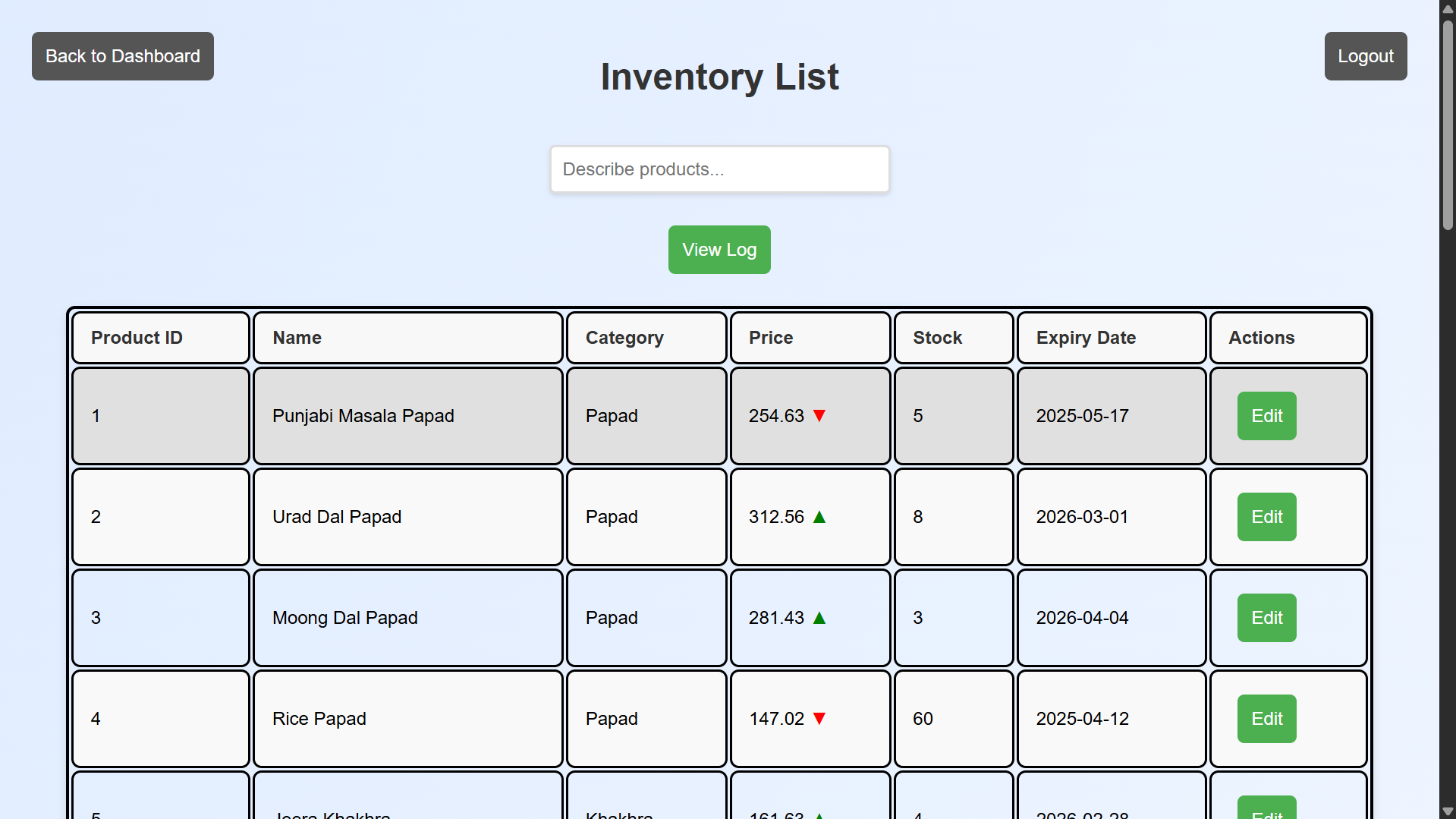Click the Stock column header

click(x=954, y=338)
